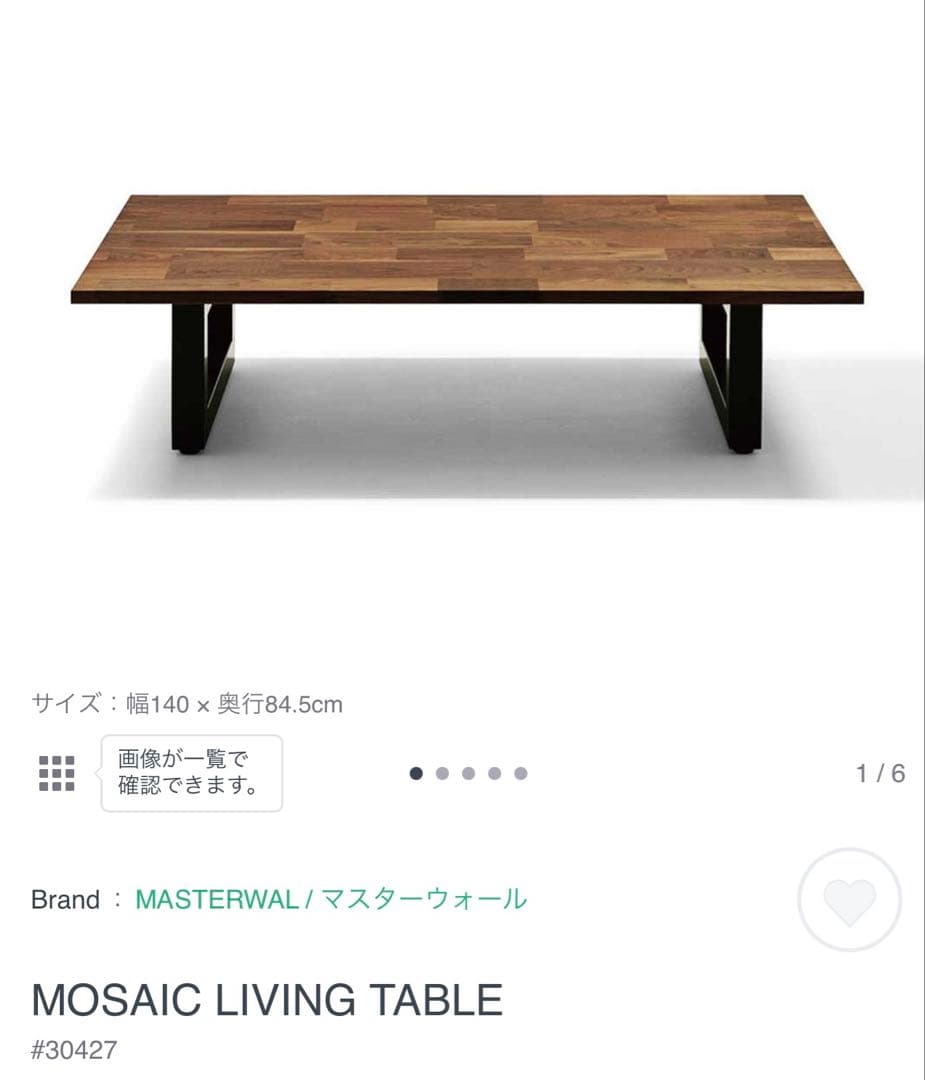Click the wooden mosaic tabletop photo
Image resolution: width=925 pixels, height=1080 pixels.
pos(467,245)
